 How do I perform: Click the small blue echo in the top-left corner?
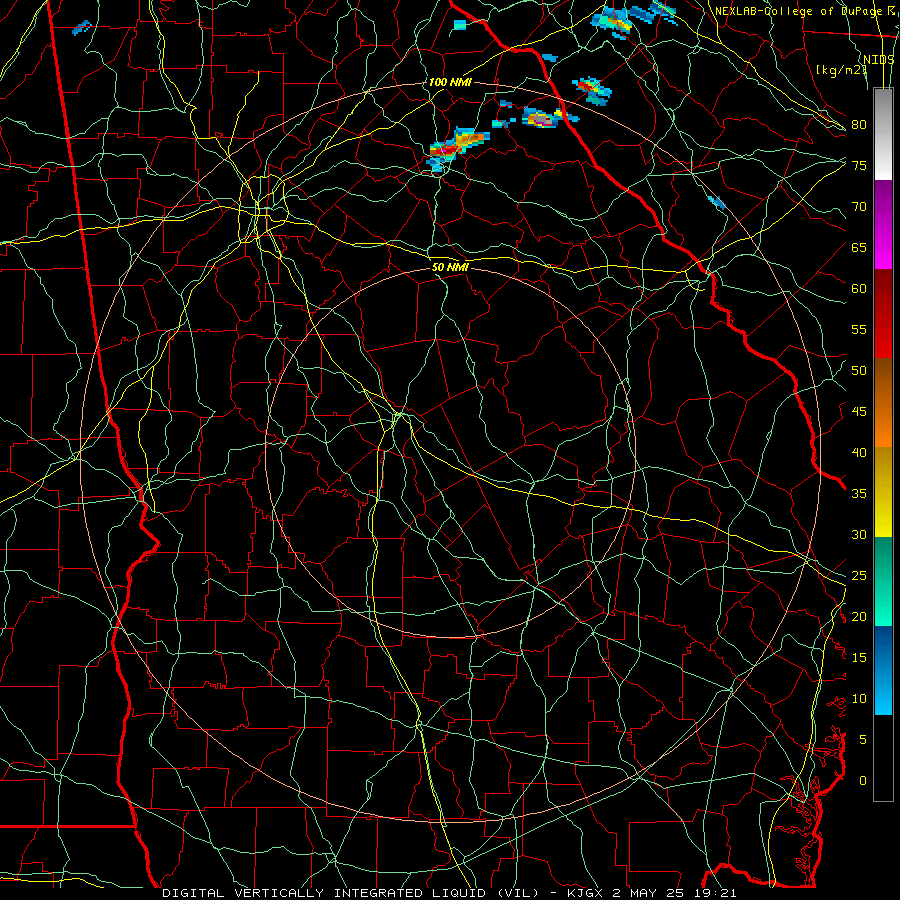(x=82, y=27)
